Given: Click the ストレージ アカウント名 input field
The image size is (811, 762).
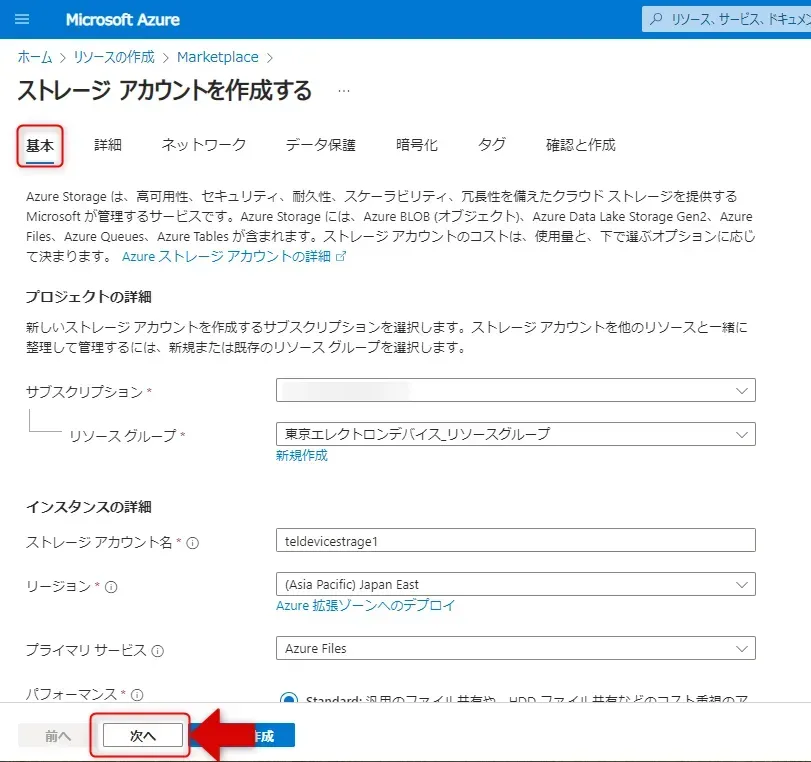Looking at the screenshot, I should point(515,540).
